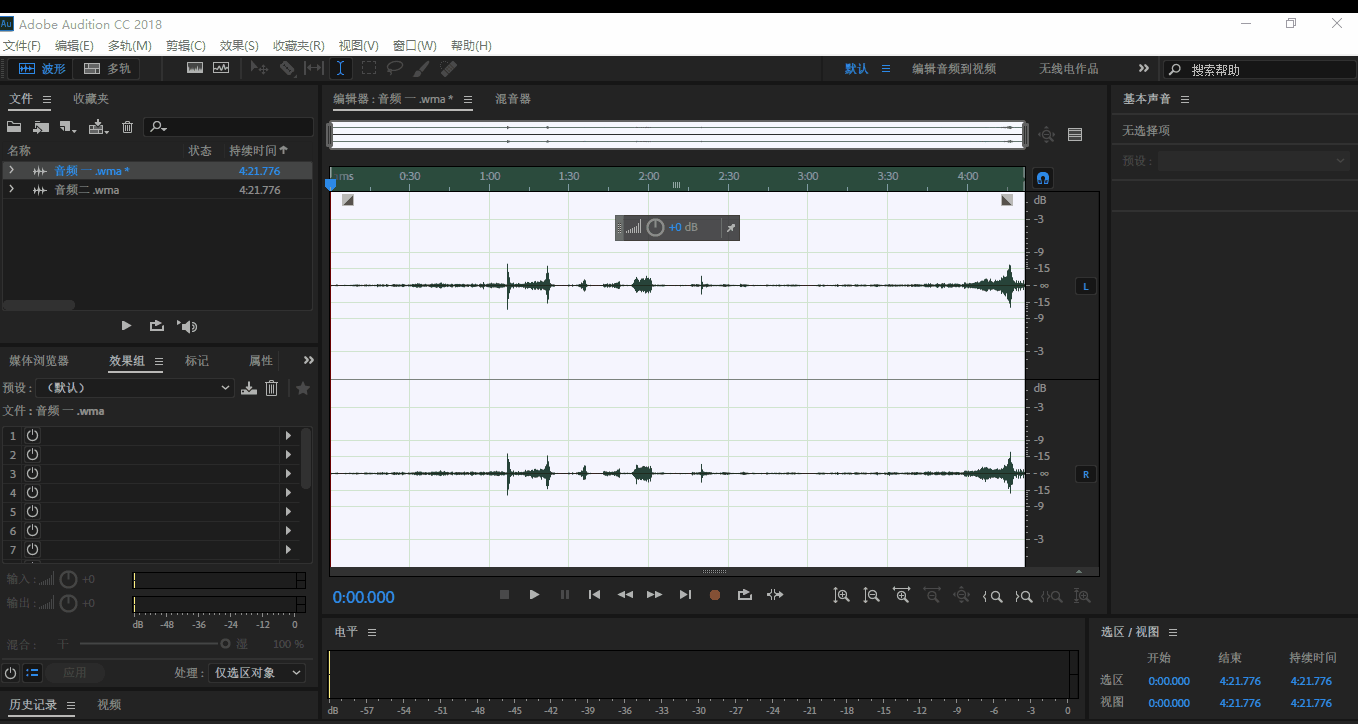
Task: Switch to the 标记 tab
Action: coord(197,361)
